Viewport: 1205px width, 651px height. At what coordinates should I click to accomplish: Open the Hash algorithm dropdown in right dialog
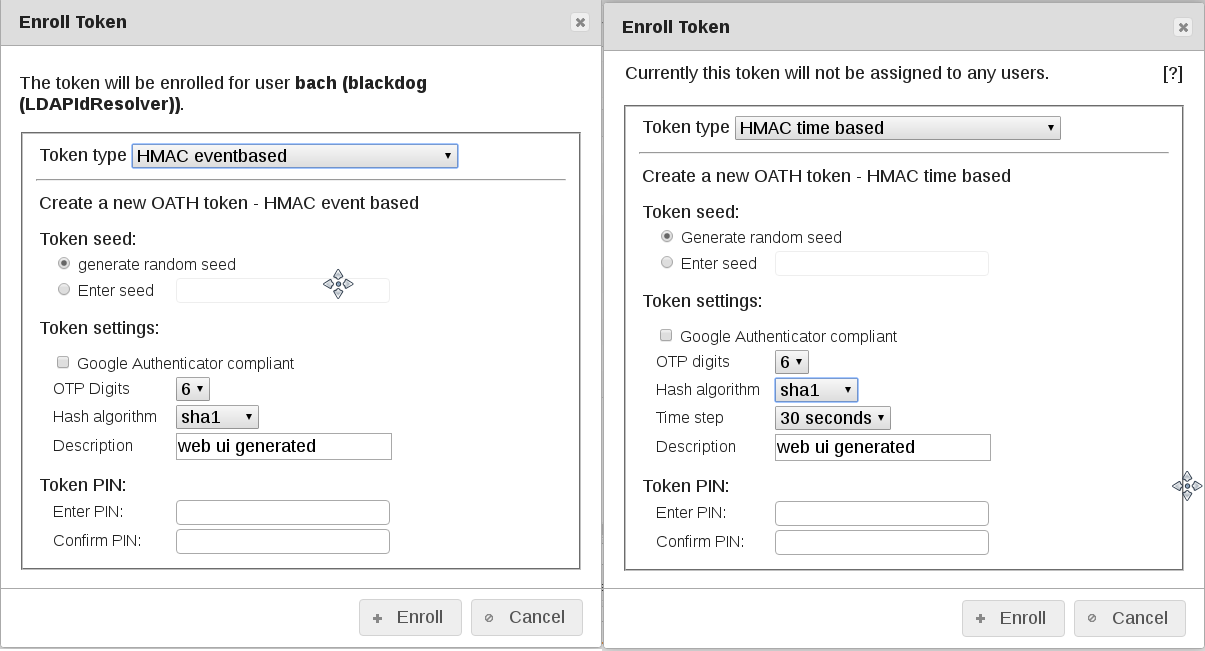[x=817, y=390]
